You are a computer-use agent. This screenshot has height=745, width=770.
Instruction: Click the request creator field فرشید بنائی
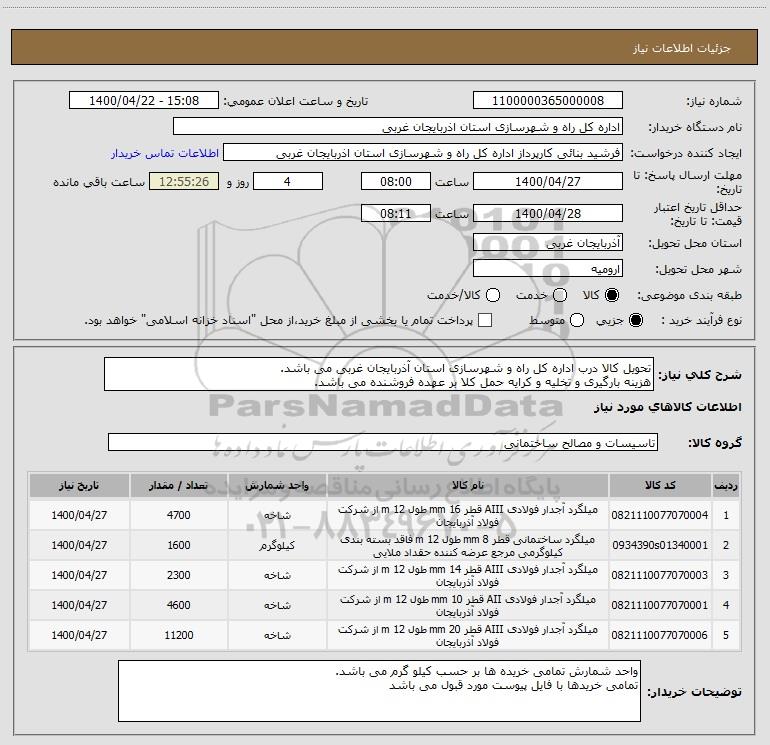tap(423, 153)
